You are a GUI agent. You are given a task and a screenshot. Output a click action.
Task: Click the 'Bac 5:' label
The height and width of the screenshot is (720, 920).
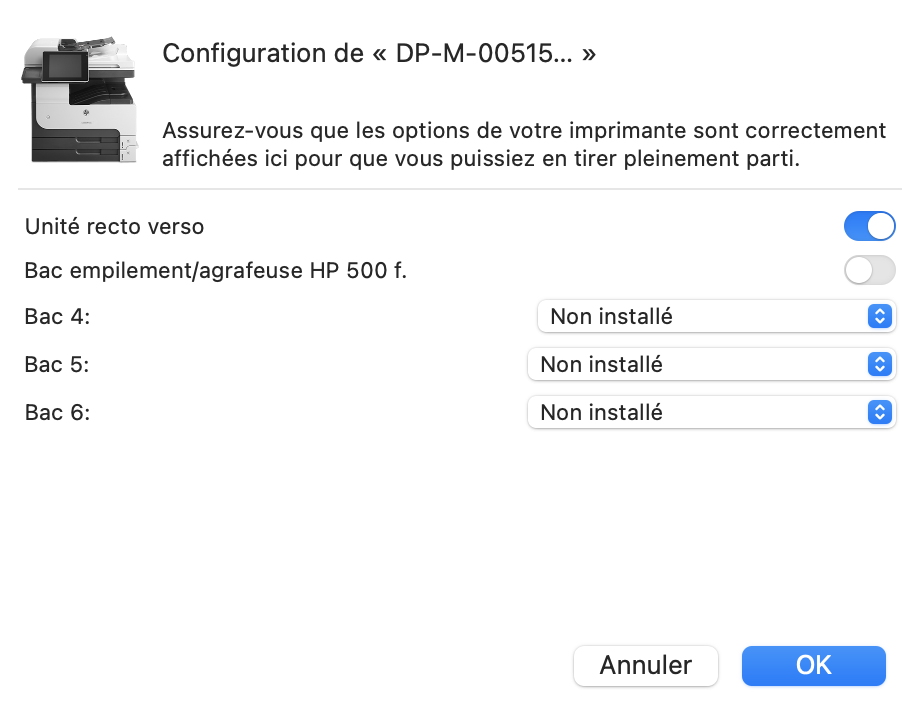pyautogui.click(x=57, y=365)
